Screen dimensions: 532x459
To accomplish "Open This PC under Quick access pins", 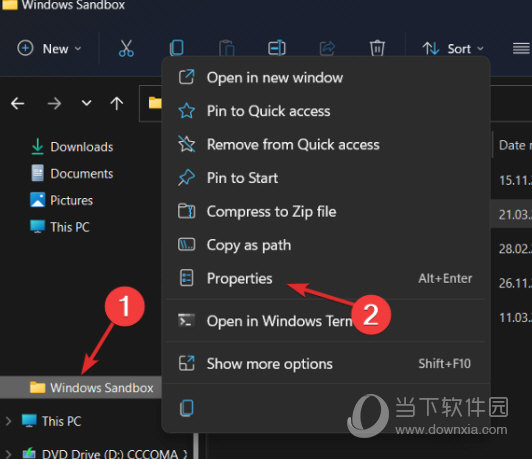I will click(x=60, y=227).
